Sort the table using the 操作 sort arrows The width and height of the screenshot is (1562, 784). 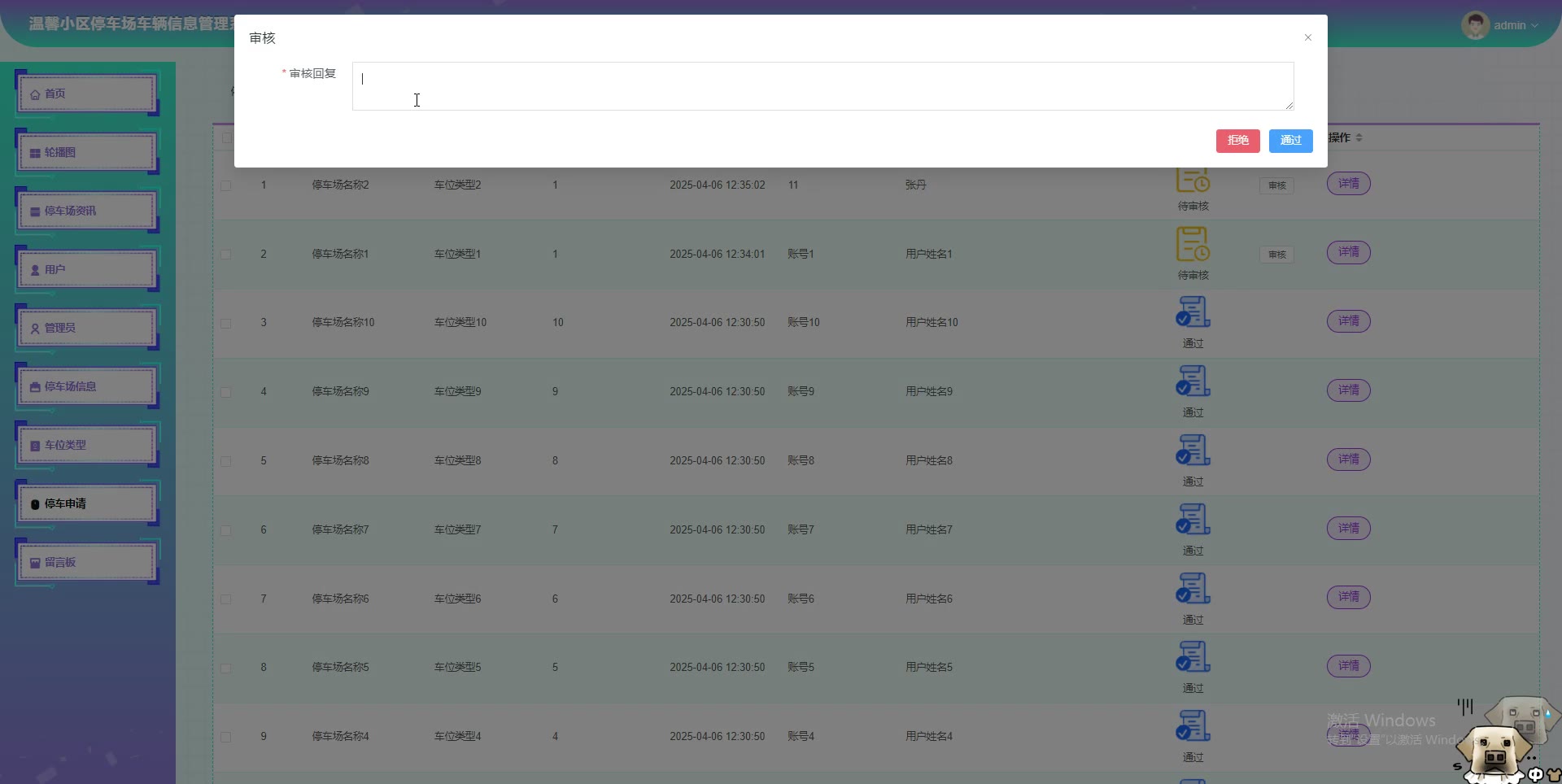pos(1359,138)
